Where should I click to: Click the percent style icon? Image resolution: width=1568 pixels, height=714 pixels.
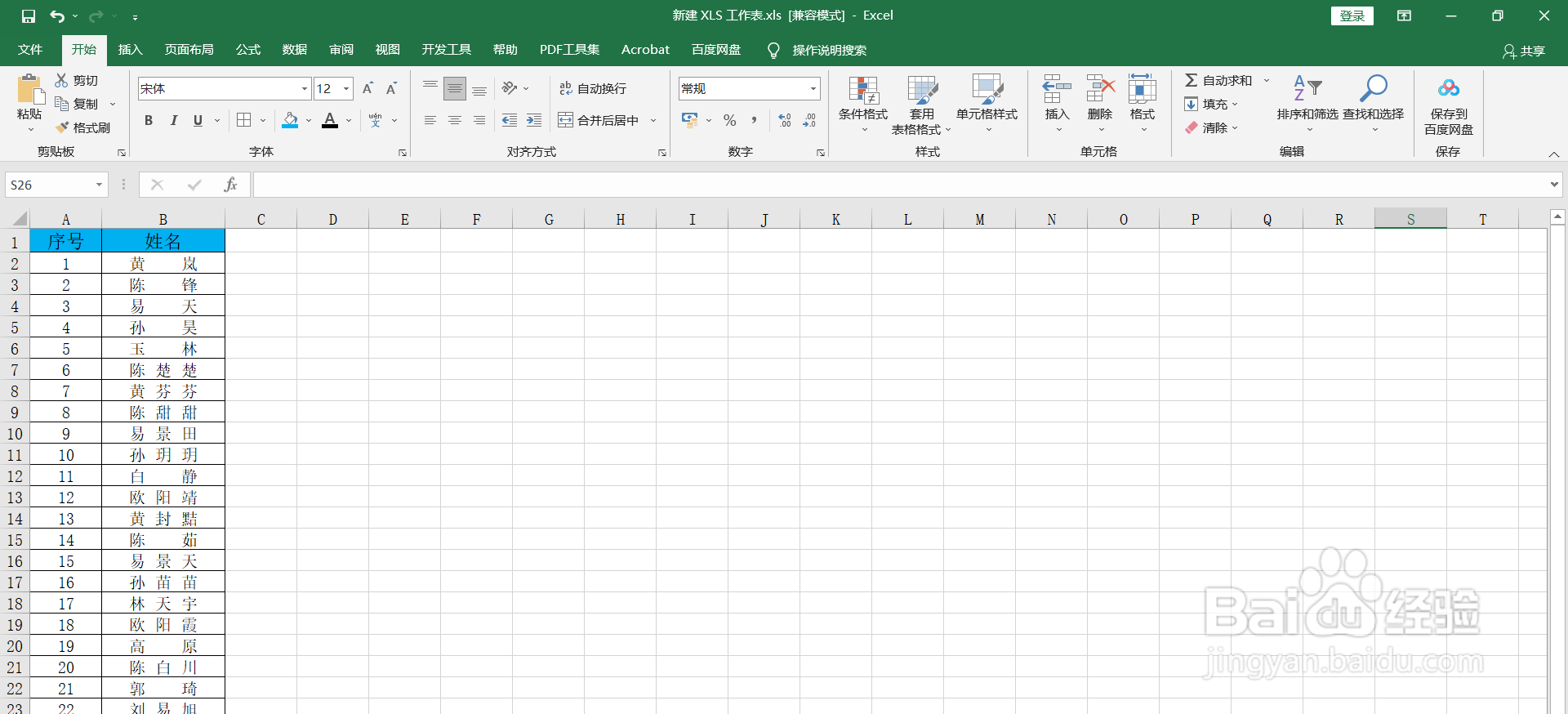[730, 120]
